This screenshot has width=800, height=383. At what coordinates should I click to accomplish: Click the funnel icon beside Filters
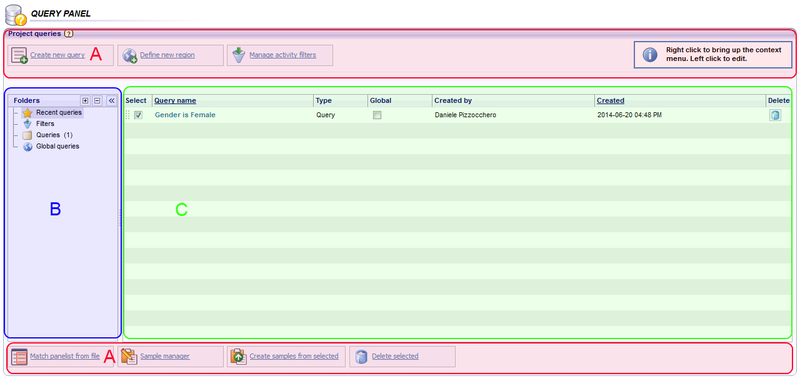click(x=28, y=124)
